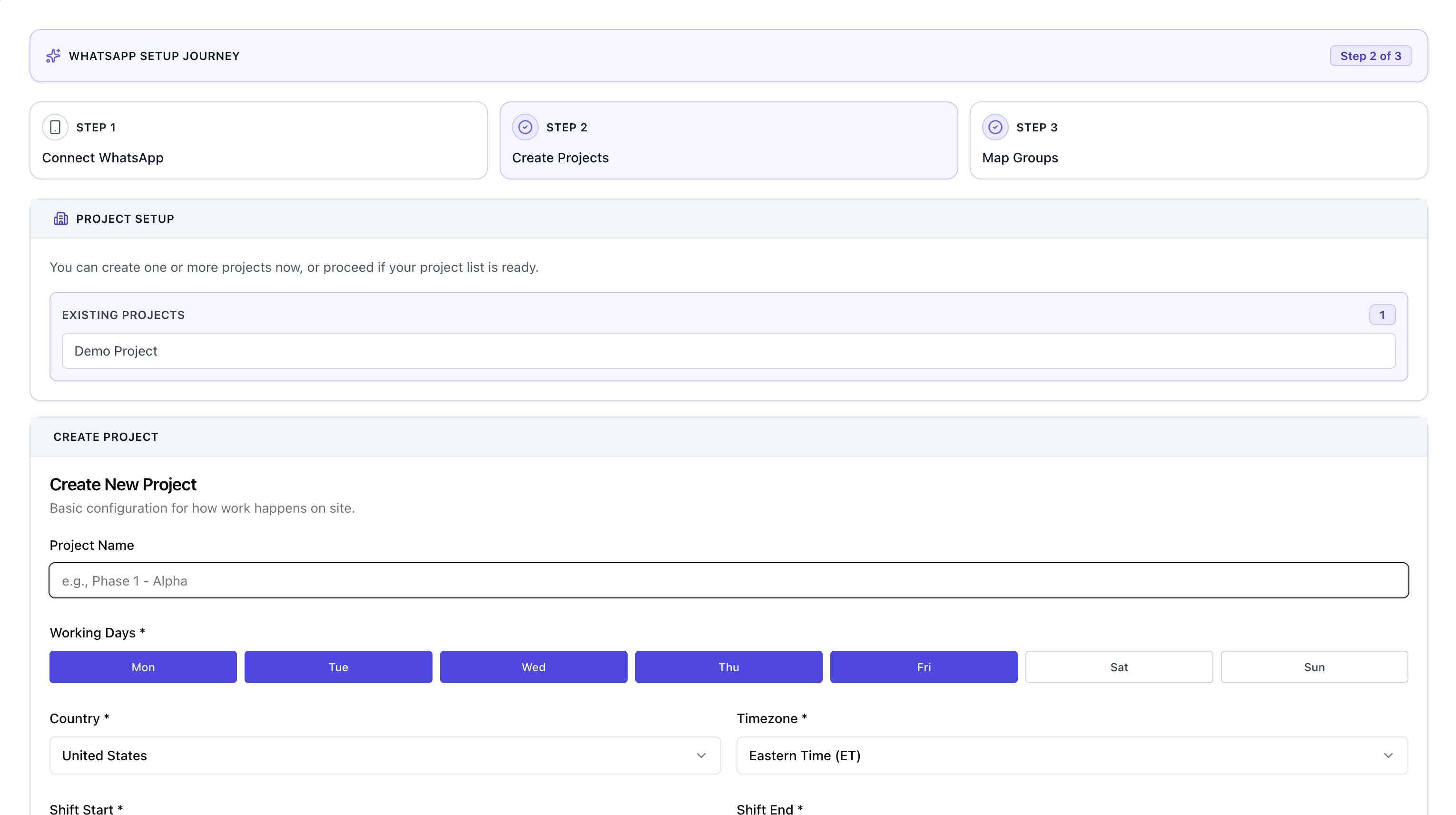
Task: Click the Demo Project row
Action: point(728,351)
